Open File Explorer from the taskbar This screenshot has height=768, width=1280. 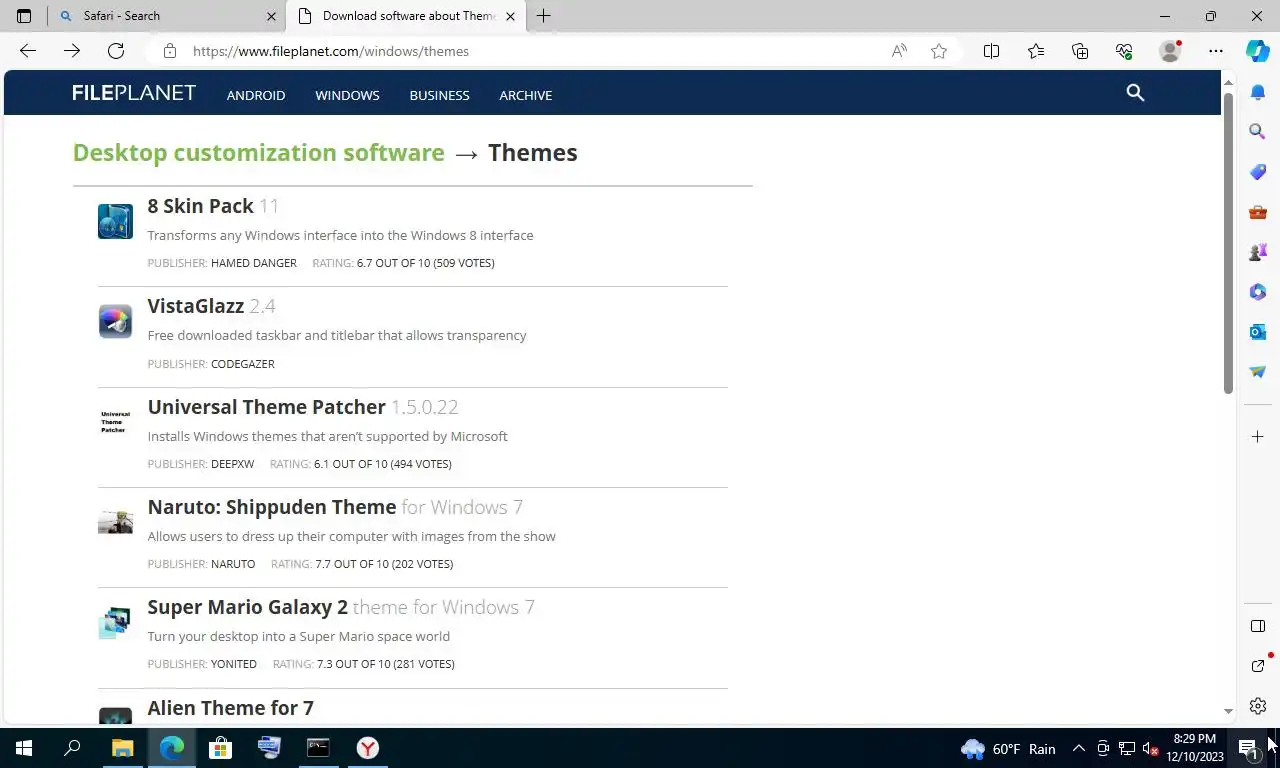[x=122, y=748]
